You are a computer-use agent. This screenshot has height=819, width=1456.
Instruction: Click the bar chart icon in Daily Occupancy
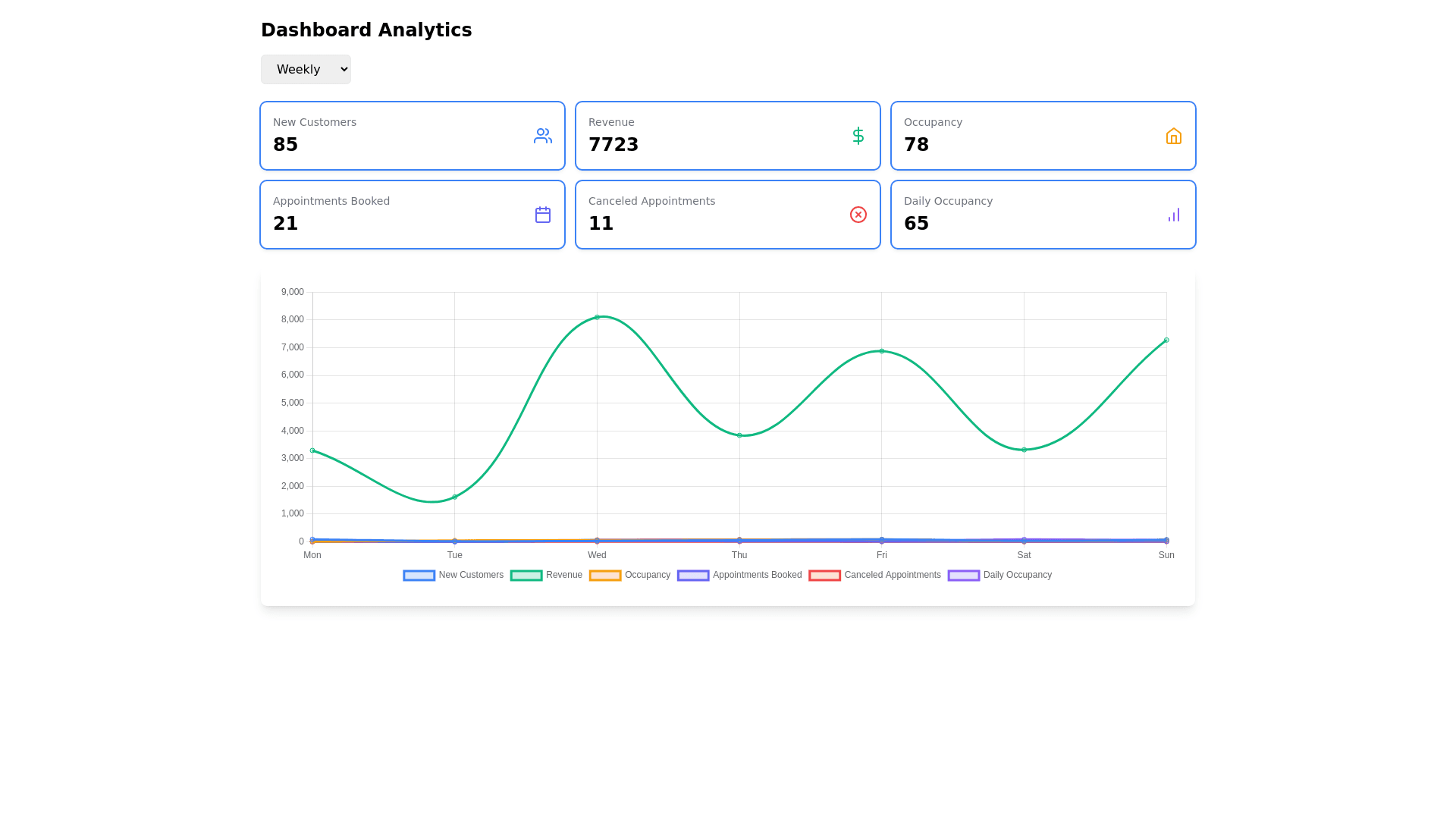(1173, 215)
